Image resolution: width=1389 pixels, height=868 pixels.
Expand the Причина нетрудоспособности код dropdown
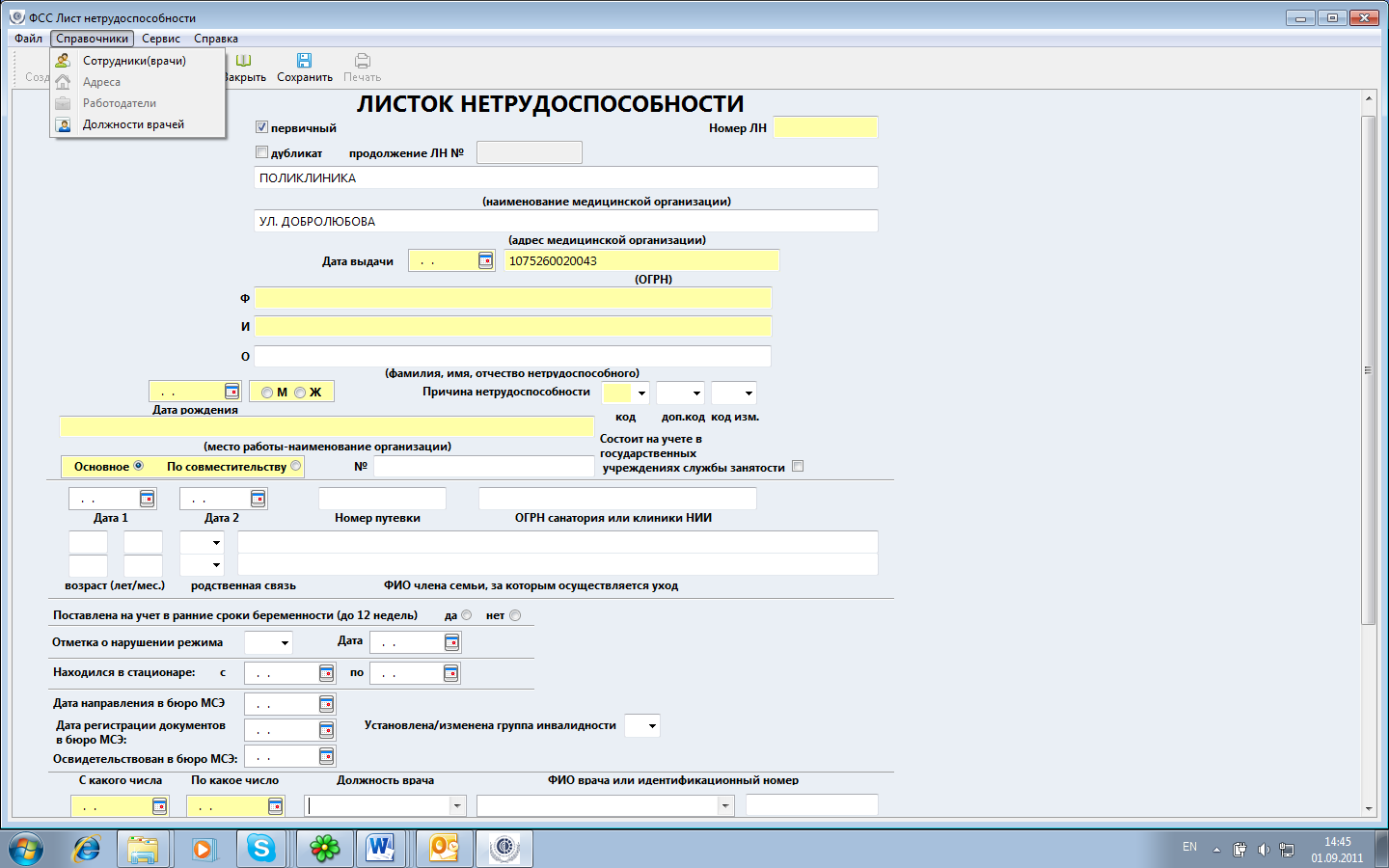pyautogui.click(x=641, y=393)
